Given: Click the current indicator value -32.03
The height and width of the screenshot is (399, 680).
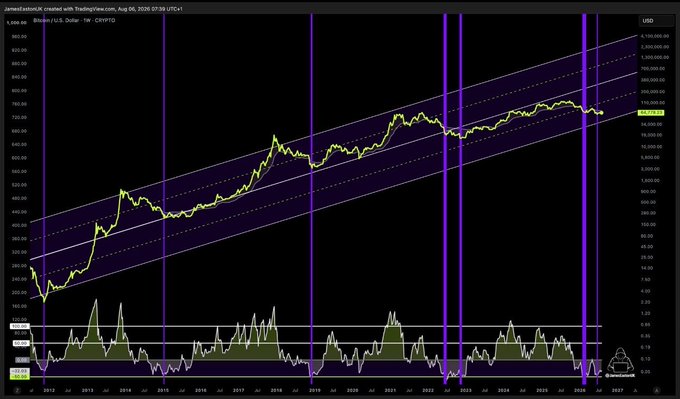Looking at the screenshot, I should point(19,371).
